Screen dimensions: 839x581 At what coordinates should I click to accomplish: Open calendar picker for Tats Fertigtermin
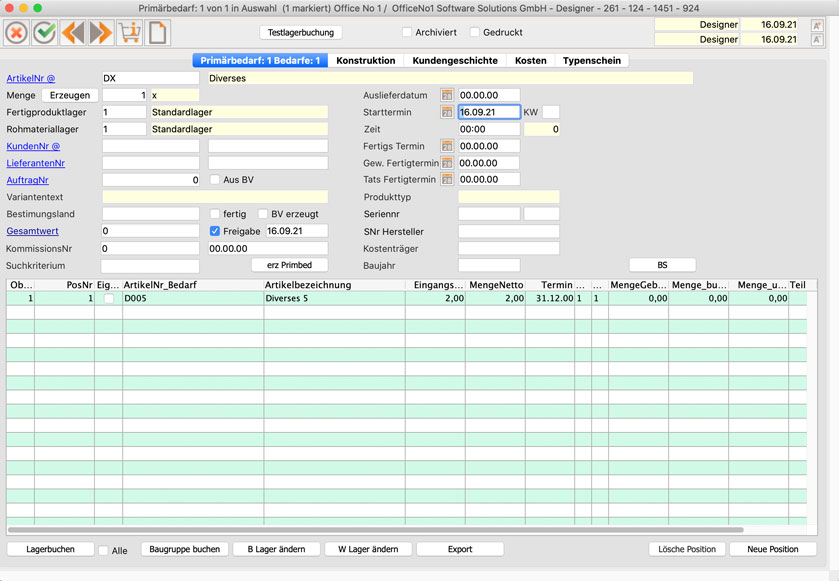tap(447, 180)
